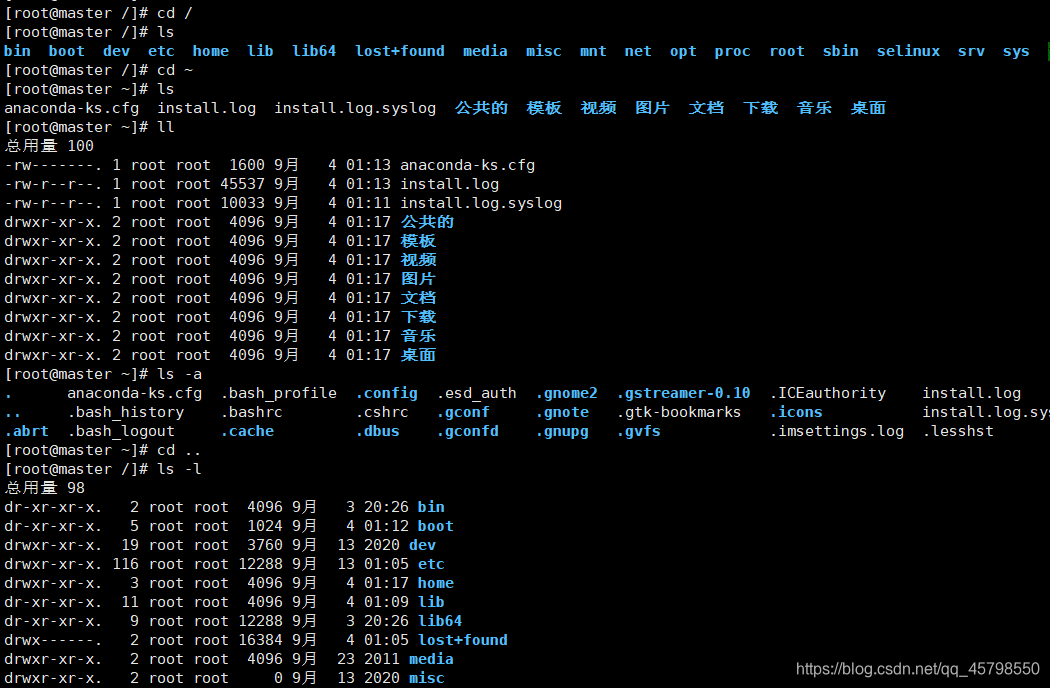1050x688 pixels.
Task: Select '.bash_profile' in the ls -a output
Action: [x=279, y=393]
